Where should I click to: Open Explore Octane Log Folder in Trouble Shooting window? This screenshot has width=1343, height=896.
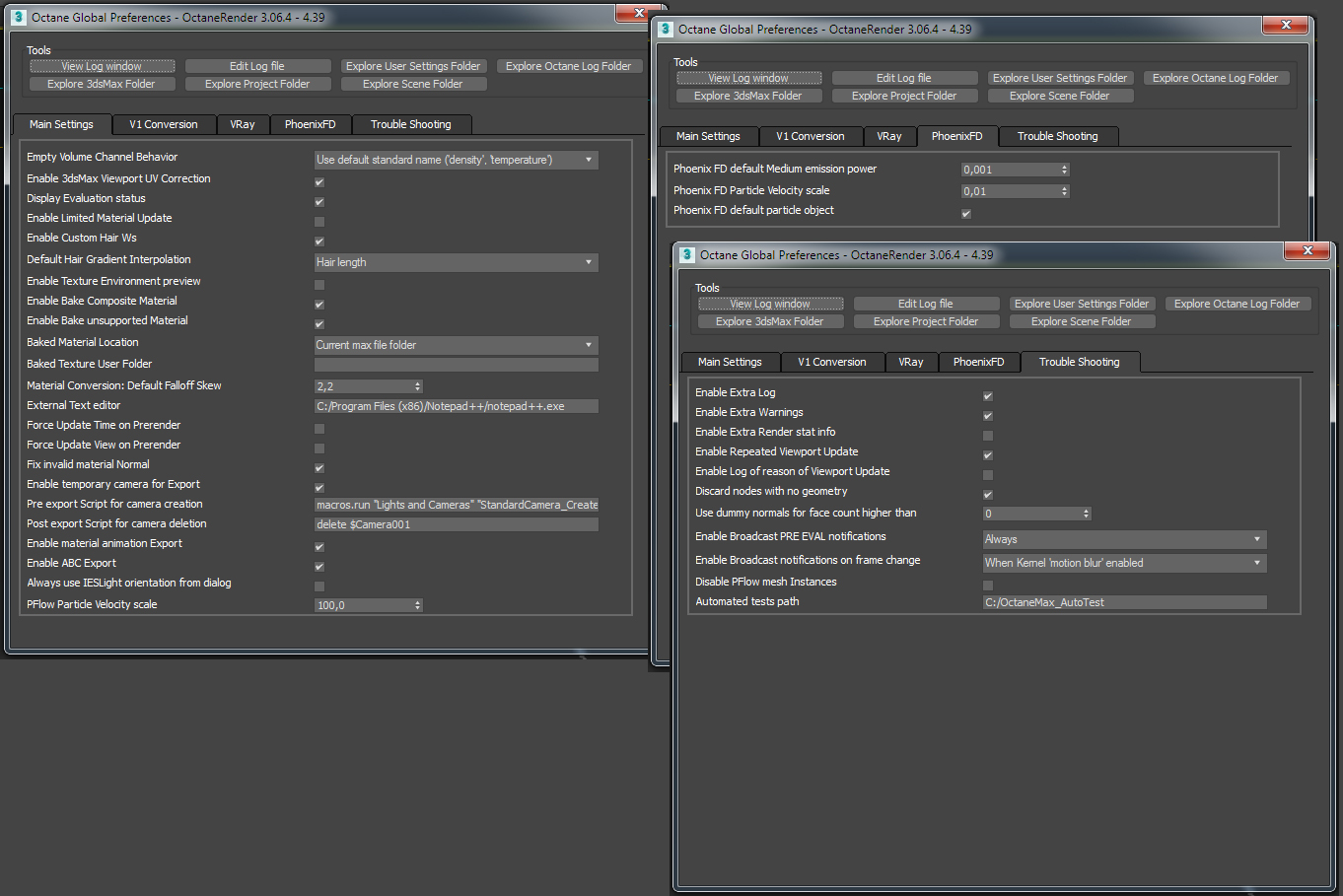point(1237,304)
